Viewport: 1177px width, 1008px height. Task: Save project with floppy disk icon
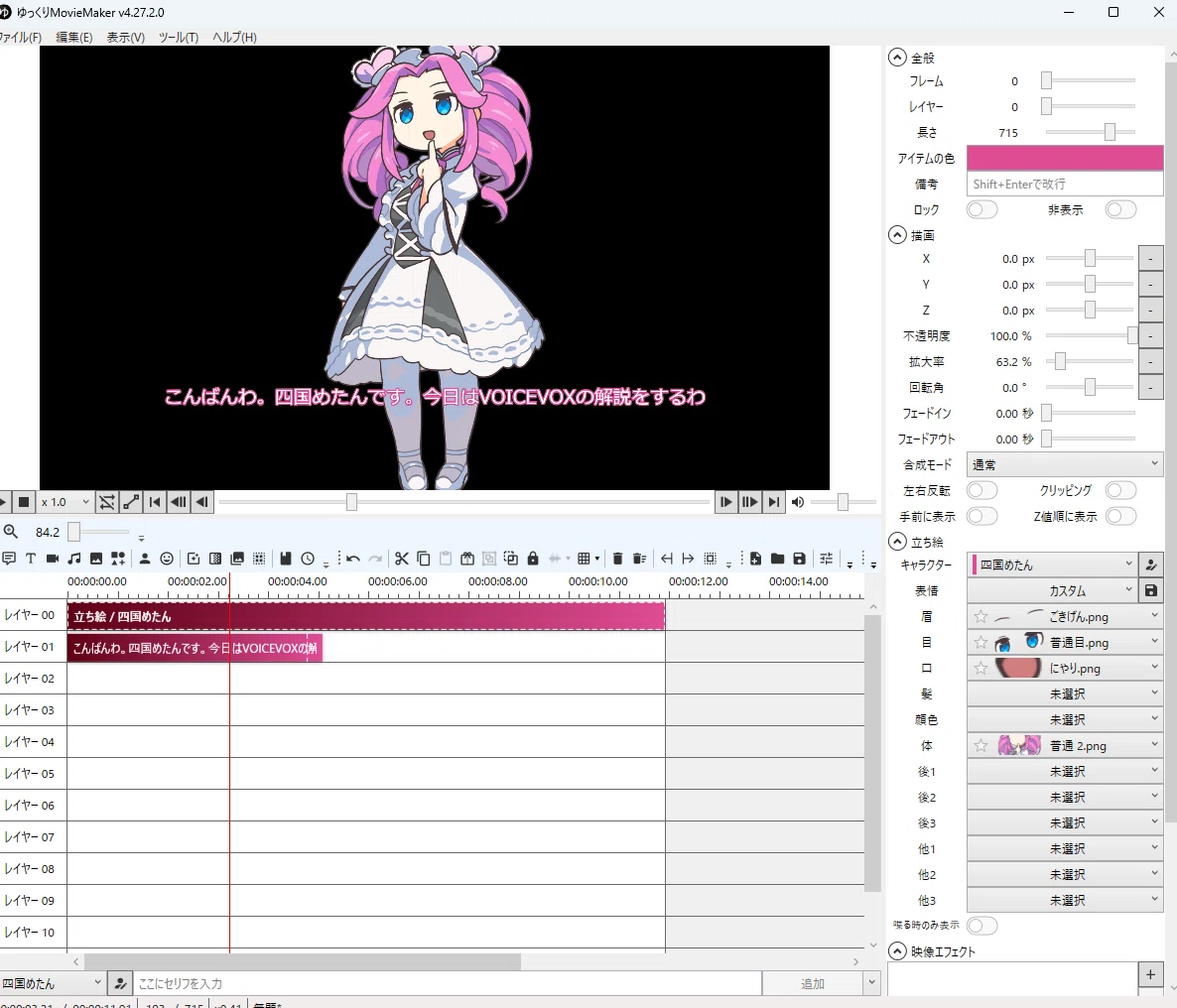[x=800, y=559]
